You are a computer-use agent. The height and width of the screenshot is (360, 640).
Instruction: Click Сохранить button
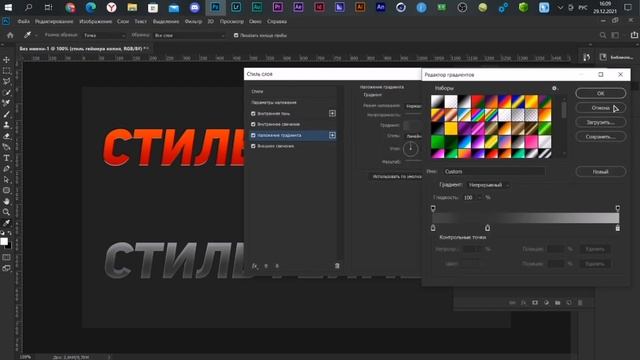(600, 137)
